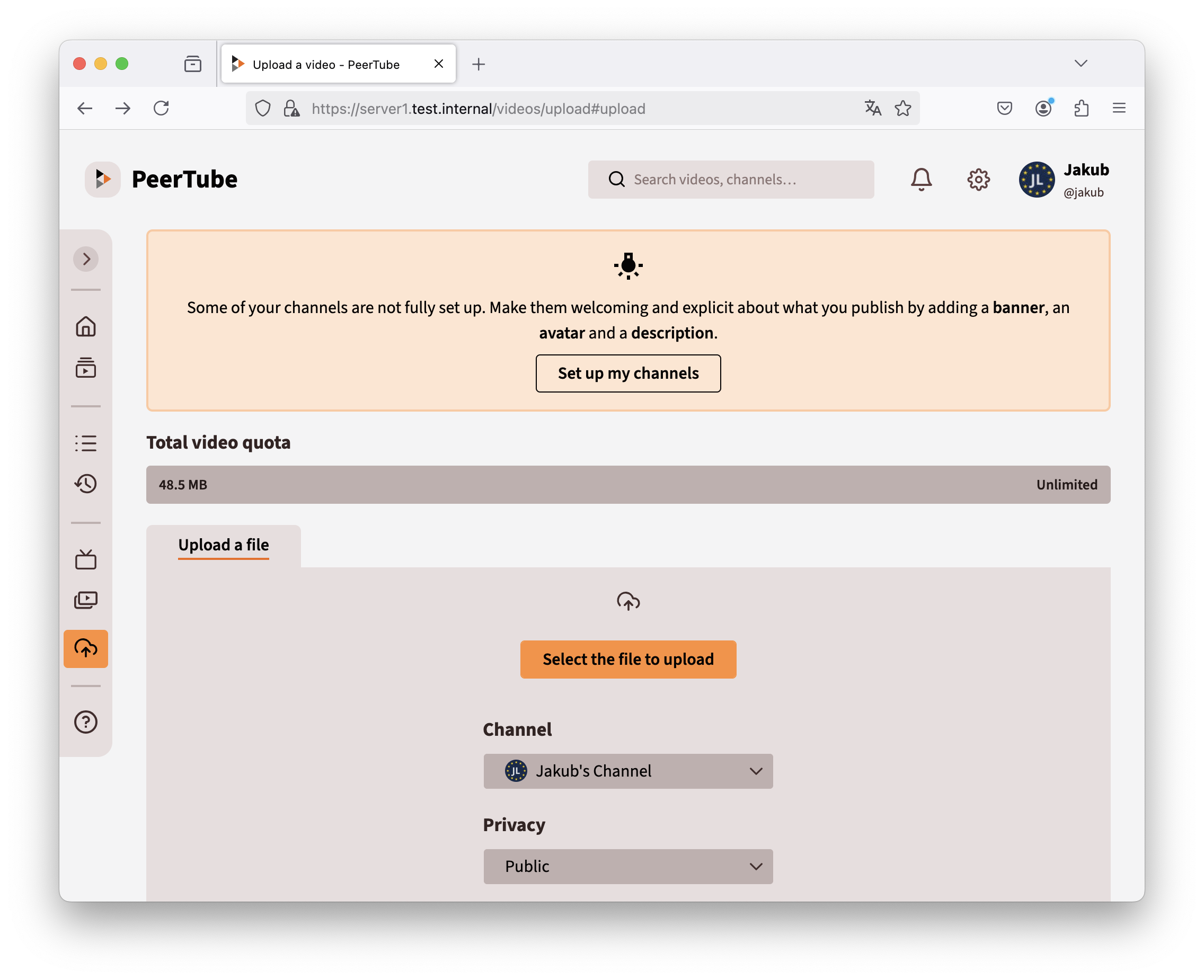Click the channels TV icon in sidebar
This screenshot has height=980, width=1204.
click(86, 559)
